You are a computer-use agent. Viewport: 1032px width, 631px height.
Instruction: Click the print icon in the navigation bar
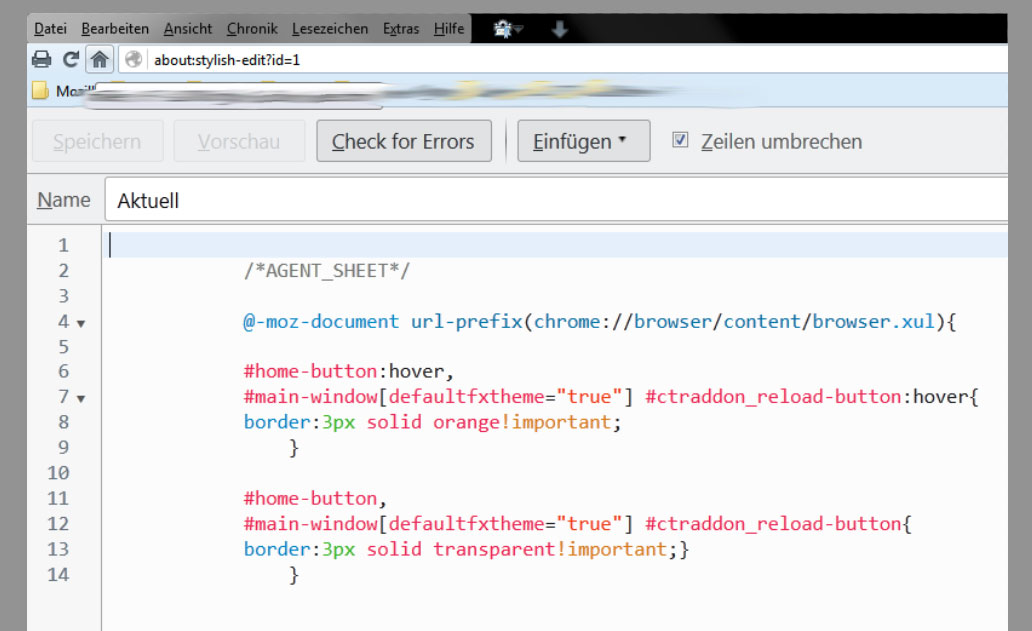(x=41, y=60)
